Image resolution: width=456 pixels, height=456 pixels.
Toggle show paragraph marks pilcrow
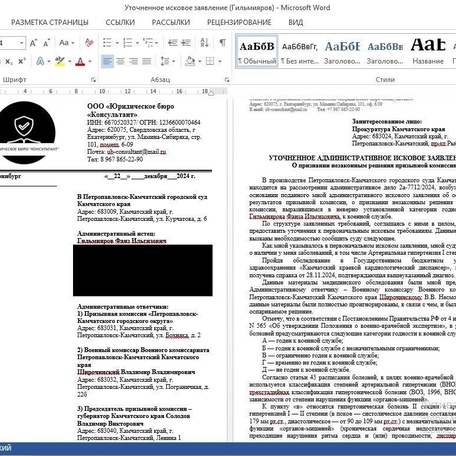pyautogui.click(x=222, y=43)
